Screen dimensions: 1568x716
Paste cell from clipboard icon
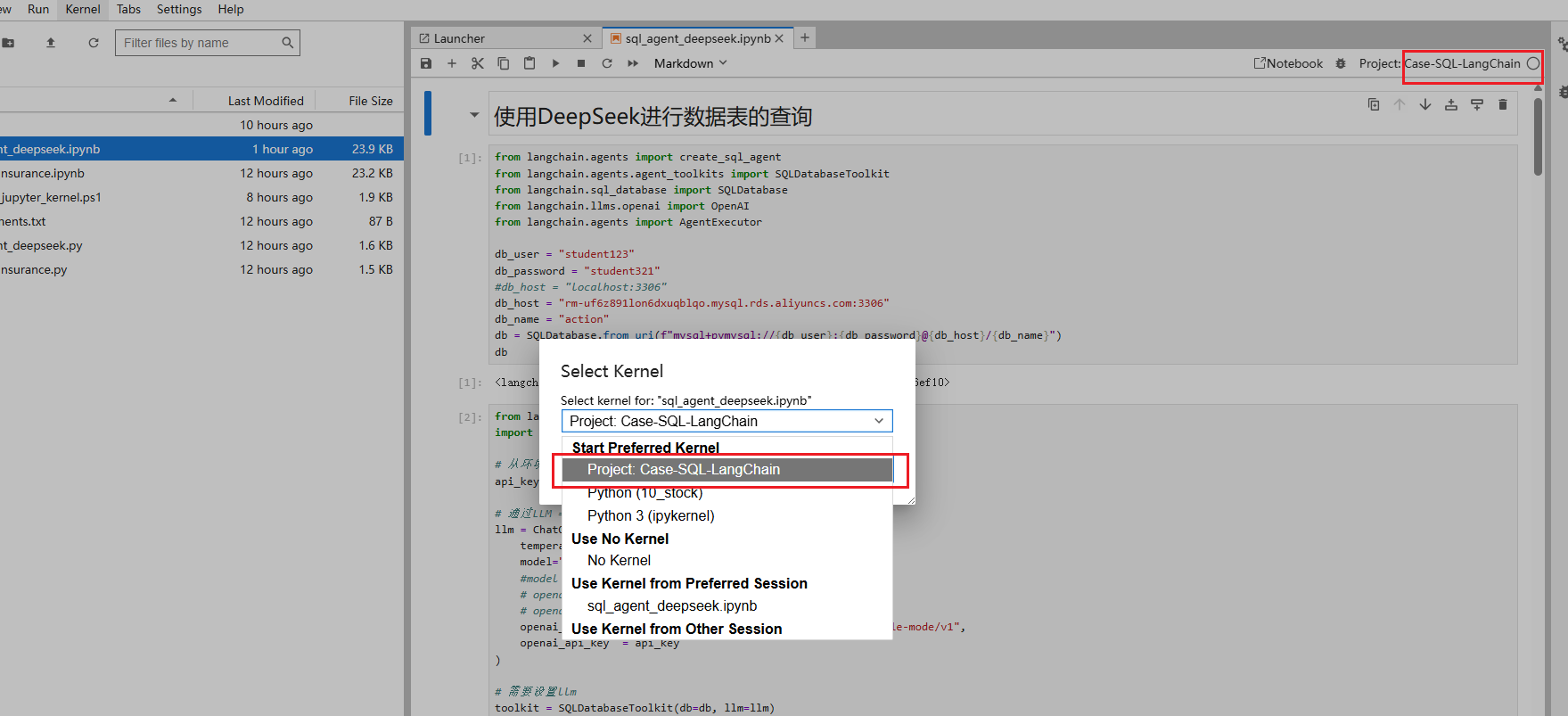(530, 63)
